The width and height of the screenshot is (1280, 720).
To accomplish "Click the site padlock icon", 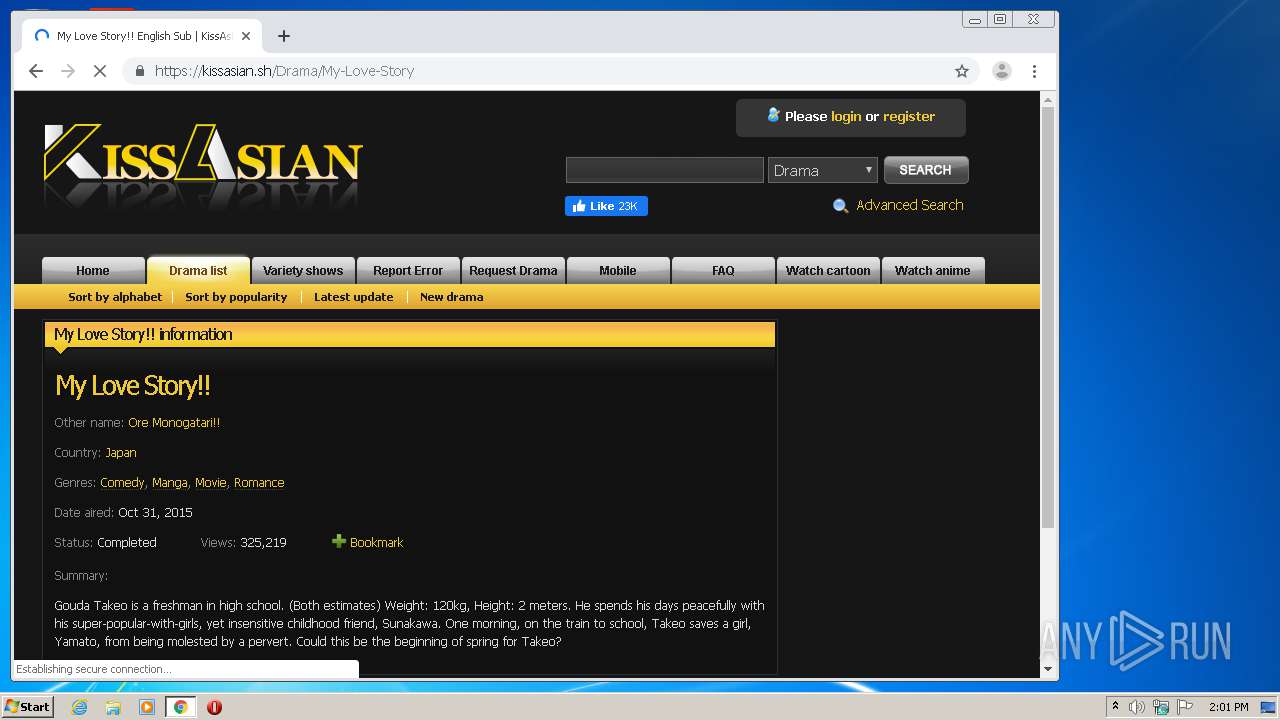I will click(x=139, y=71).
